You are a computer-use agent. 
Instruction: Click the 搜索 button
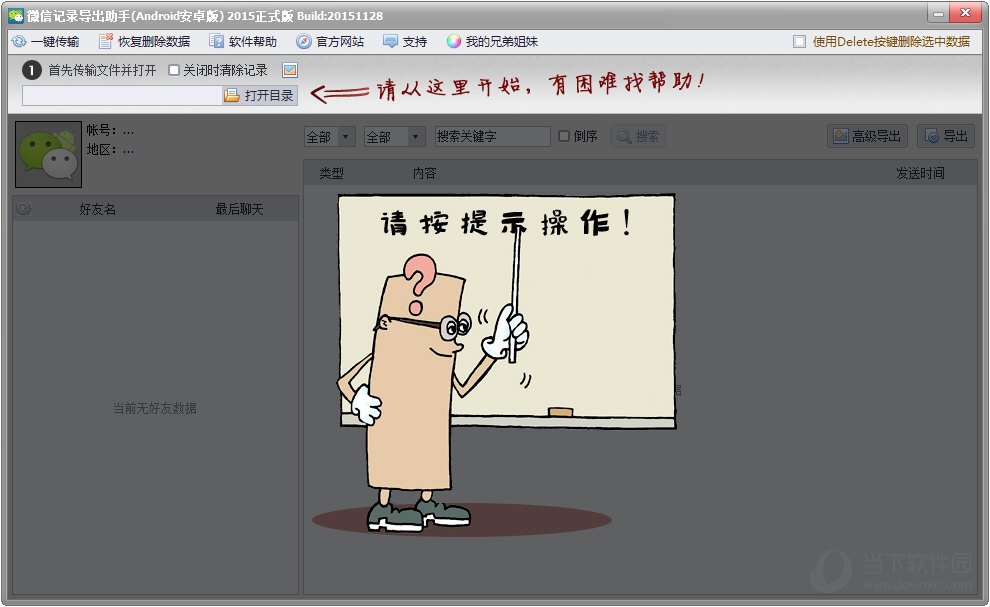click(x=638, y=136)
